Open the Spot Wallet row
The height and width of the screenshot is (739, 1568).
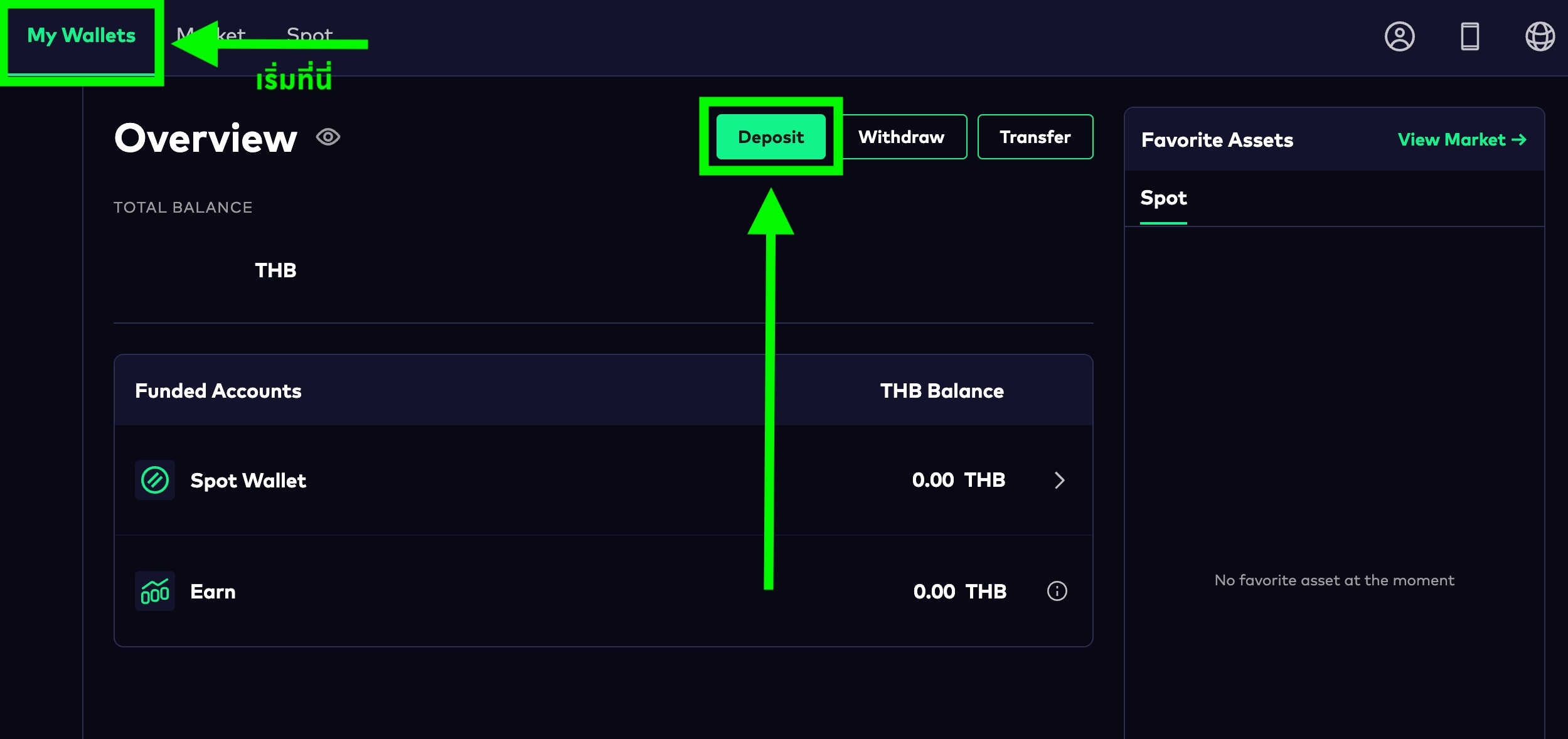248,481
